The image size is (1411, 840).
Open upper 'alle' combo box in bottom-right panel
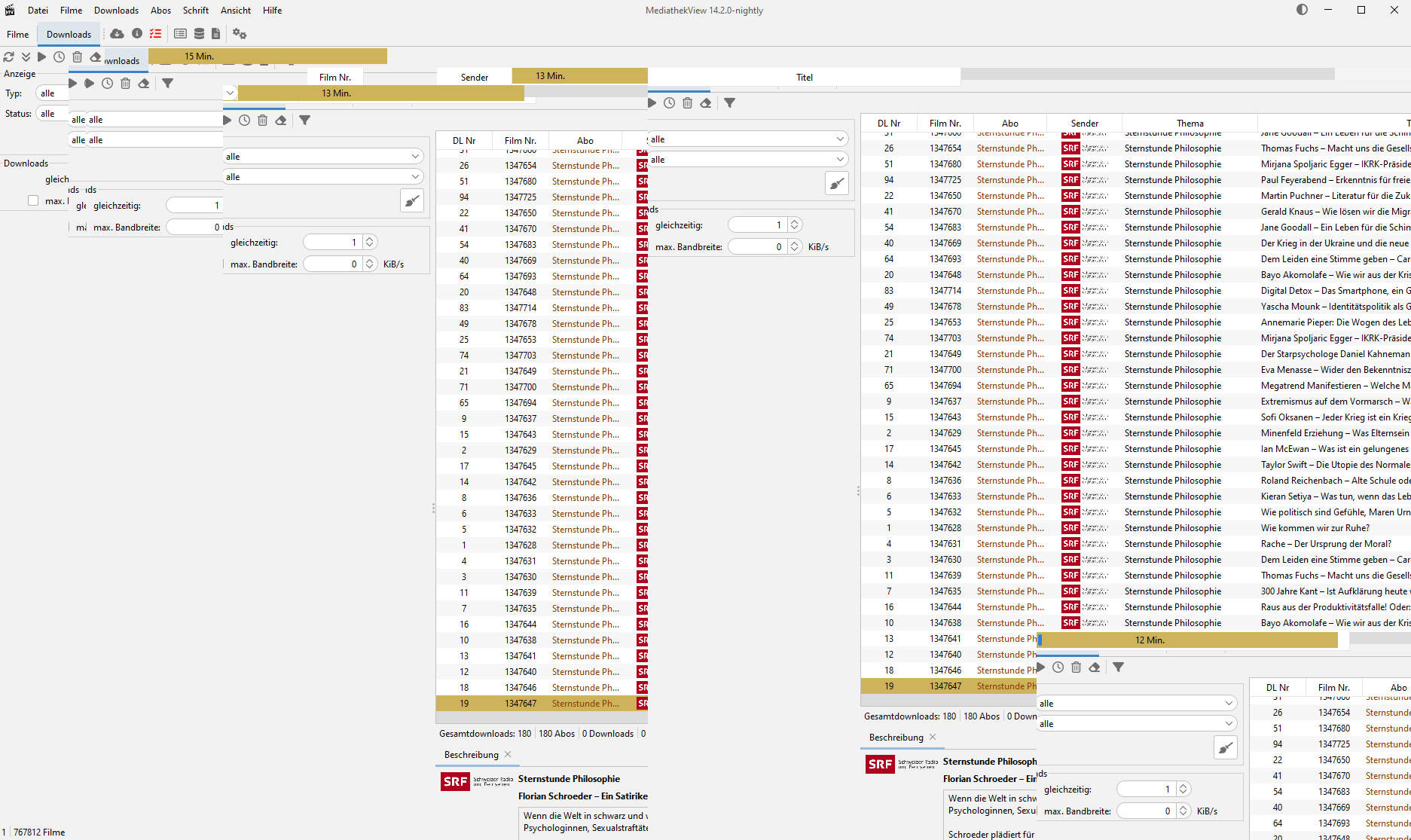pyautogui.click(x=1137, y=703)
